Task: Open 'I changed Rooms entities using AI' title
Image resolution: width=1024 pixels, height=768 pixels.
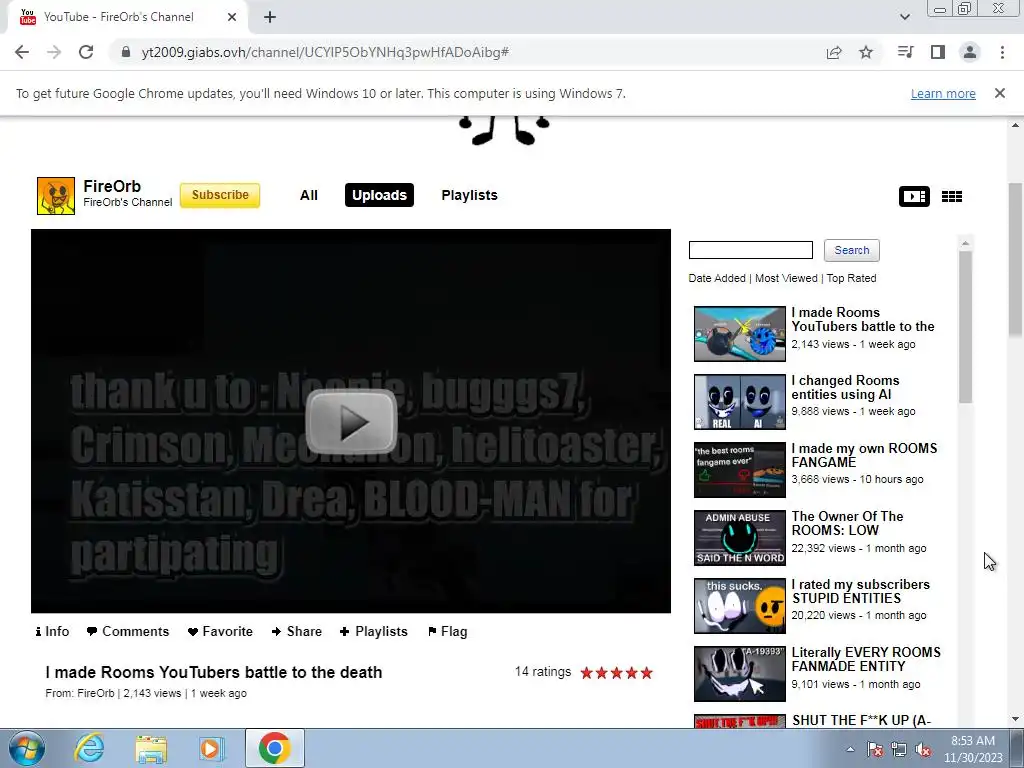Action: tap(845, 387)
